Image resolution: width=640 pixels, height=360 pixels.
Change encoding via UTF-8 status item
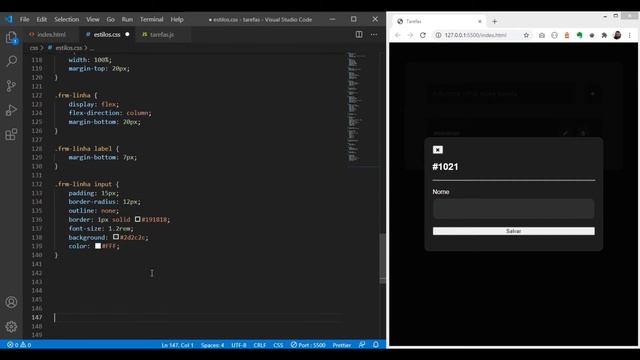(239, 345)
